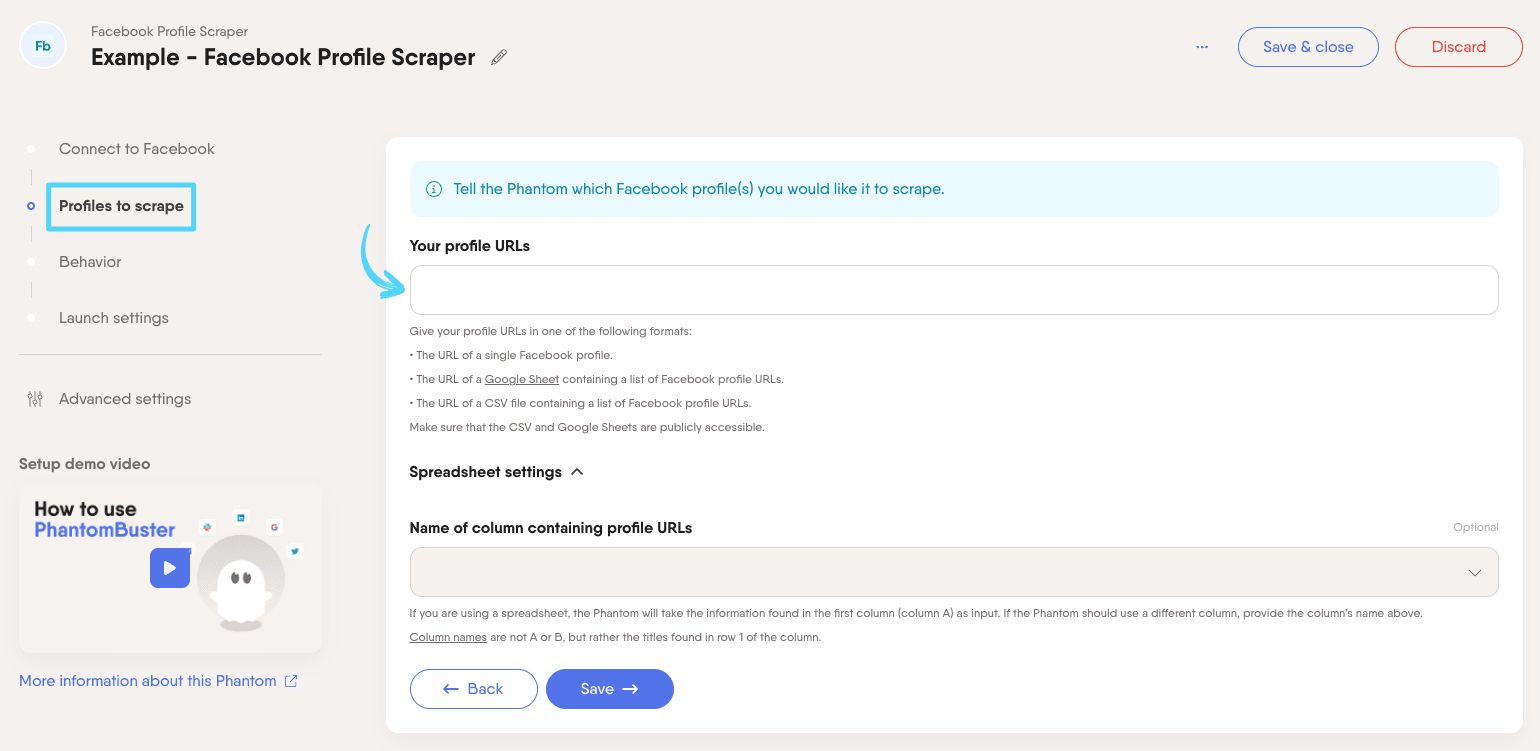
Task: Go to Connect to Facebook step
Action: pos(136,149)
